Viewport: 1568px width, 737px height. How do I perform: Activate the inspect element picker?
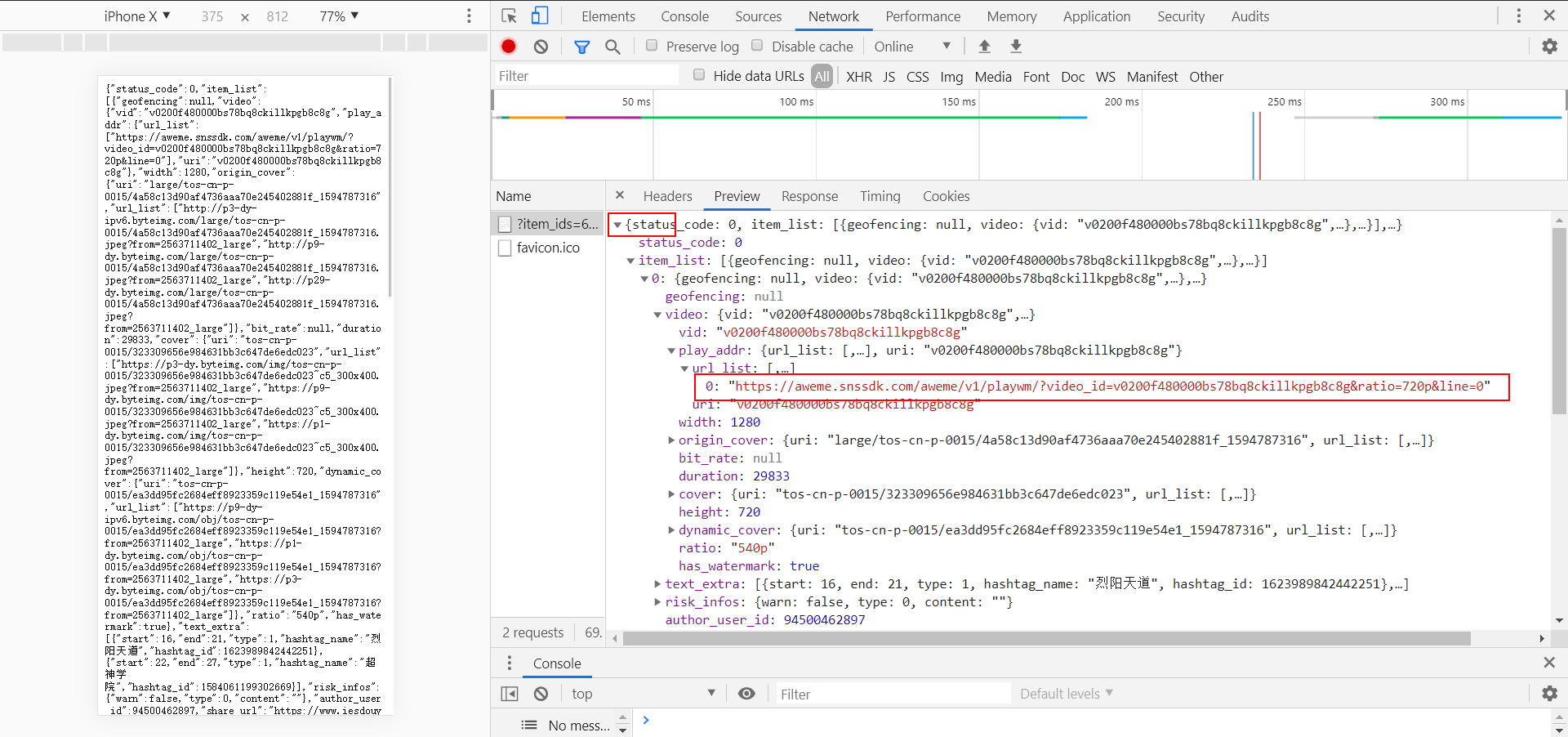tap(510, 16)
